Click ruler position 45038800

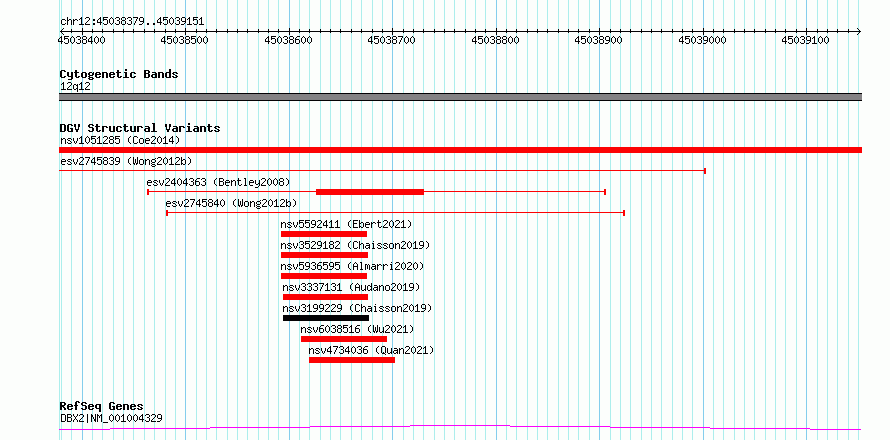[x=496, y=40]
